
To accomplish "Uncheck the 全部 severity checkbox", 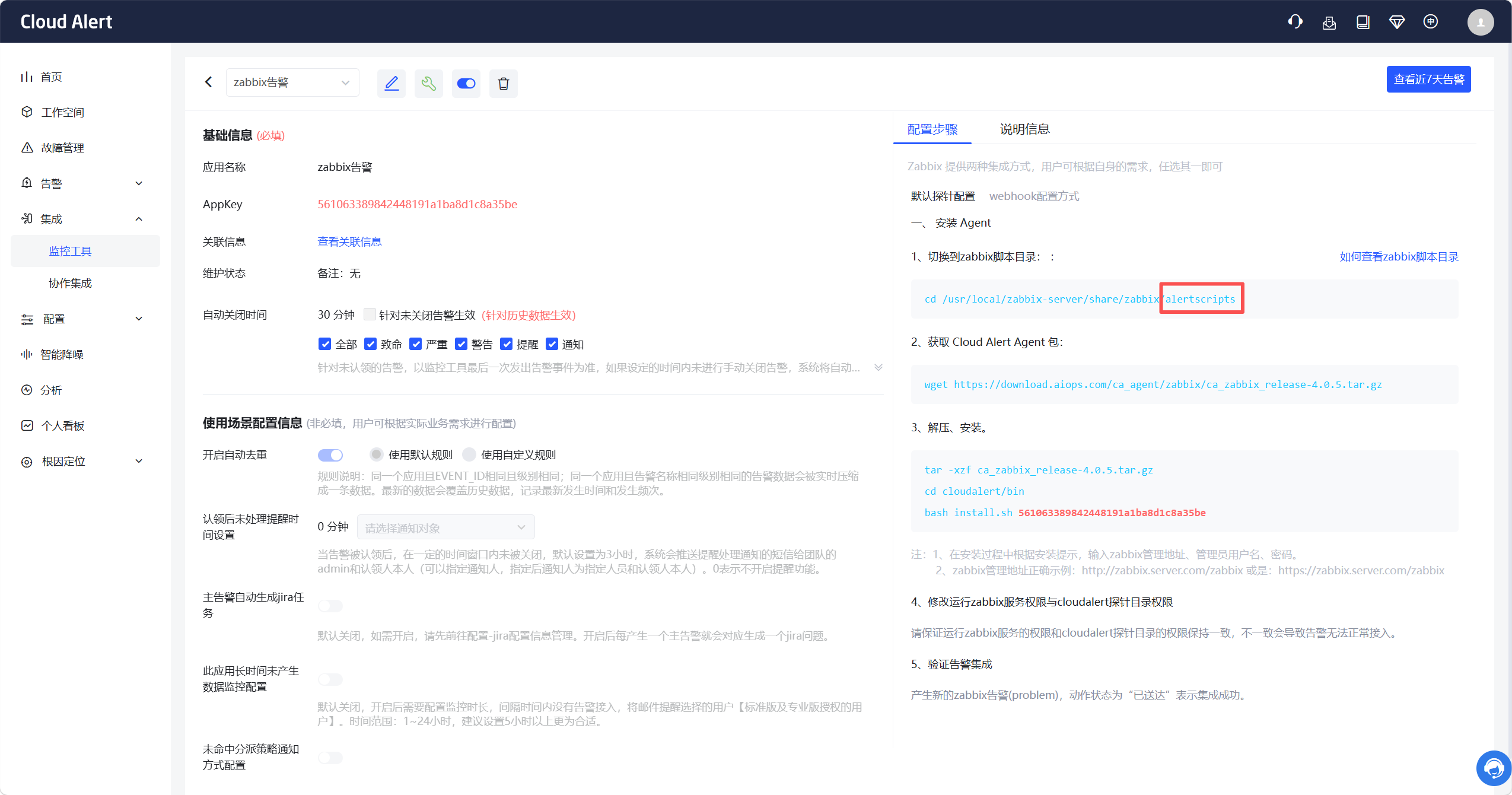I will coord(324,344).
